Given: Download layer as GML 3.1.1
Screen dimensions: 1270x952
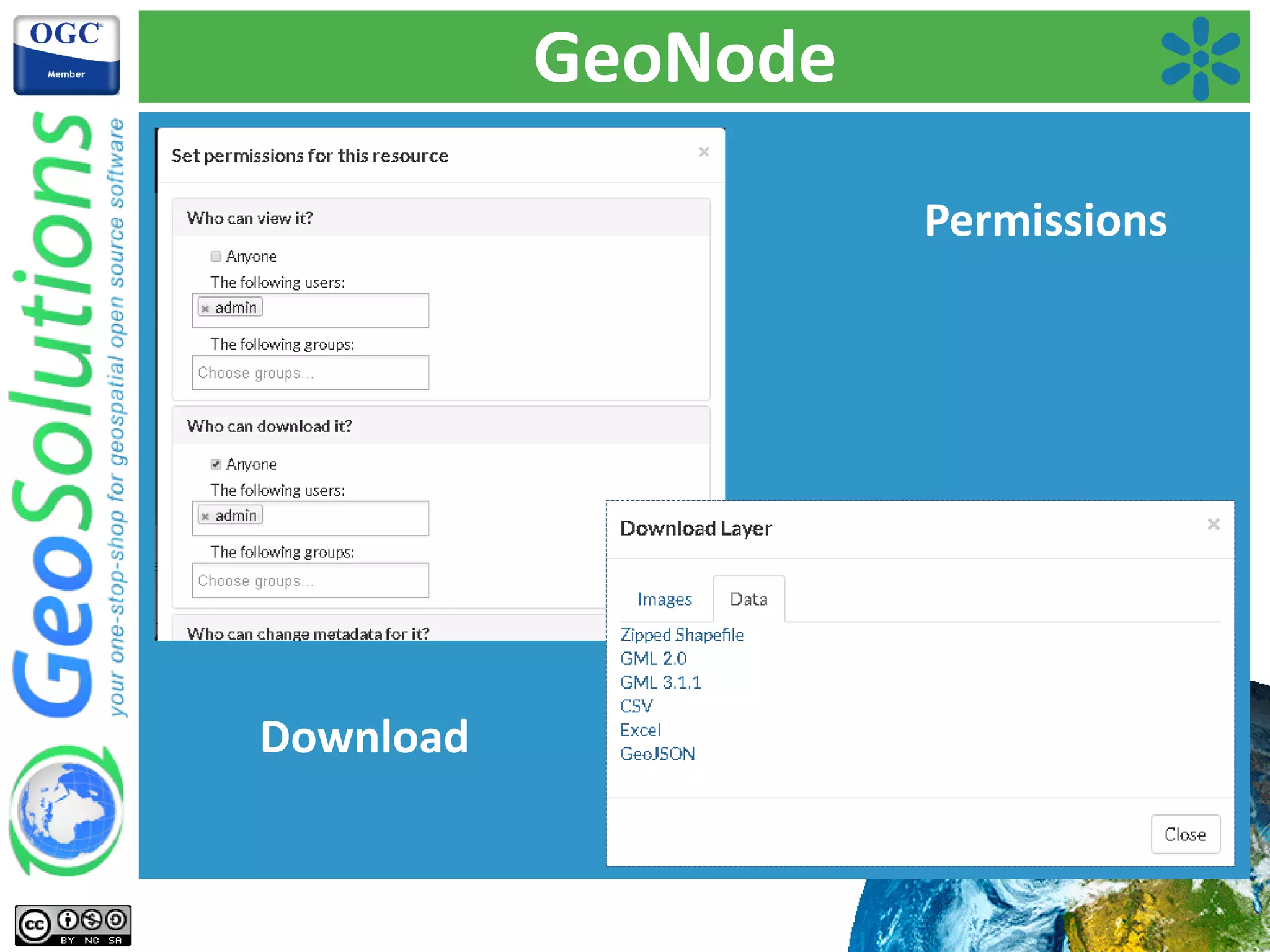Looking at the screenshot, I should (660, 682).
